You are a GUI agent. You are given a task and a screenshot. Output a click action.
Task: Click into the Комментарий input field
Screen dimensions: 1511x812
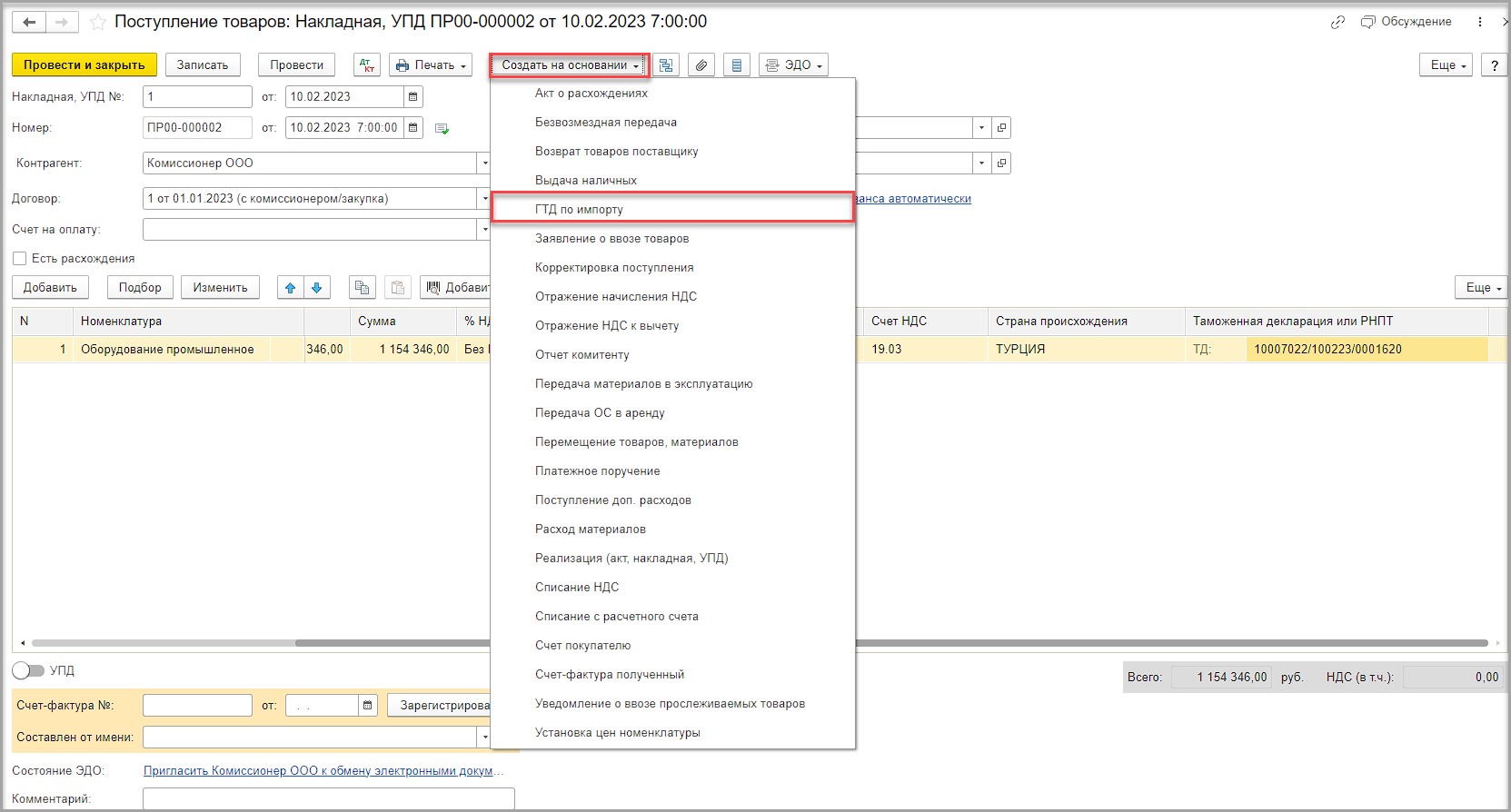(x=329, y=799)
